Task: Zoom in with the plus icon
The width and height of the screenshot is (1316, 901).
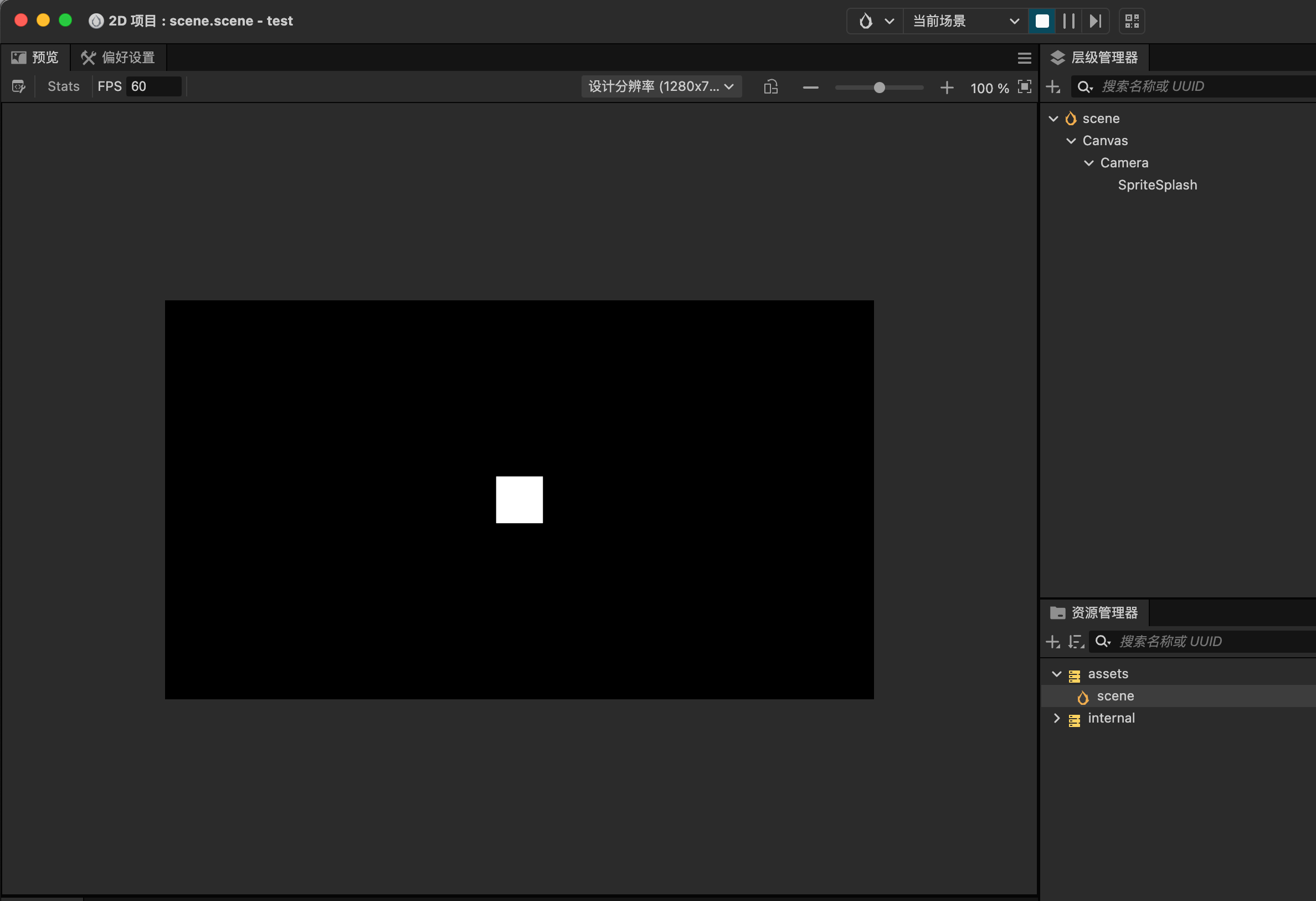Action: click(947, 87)
